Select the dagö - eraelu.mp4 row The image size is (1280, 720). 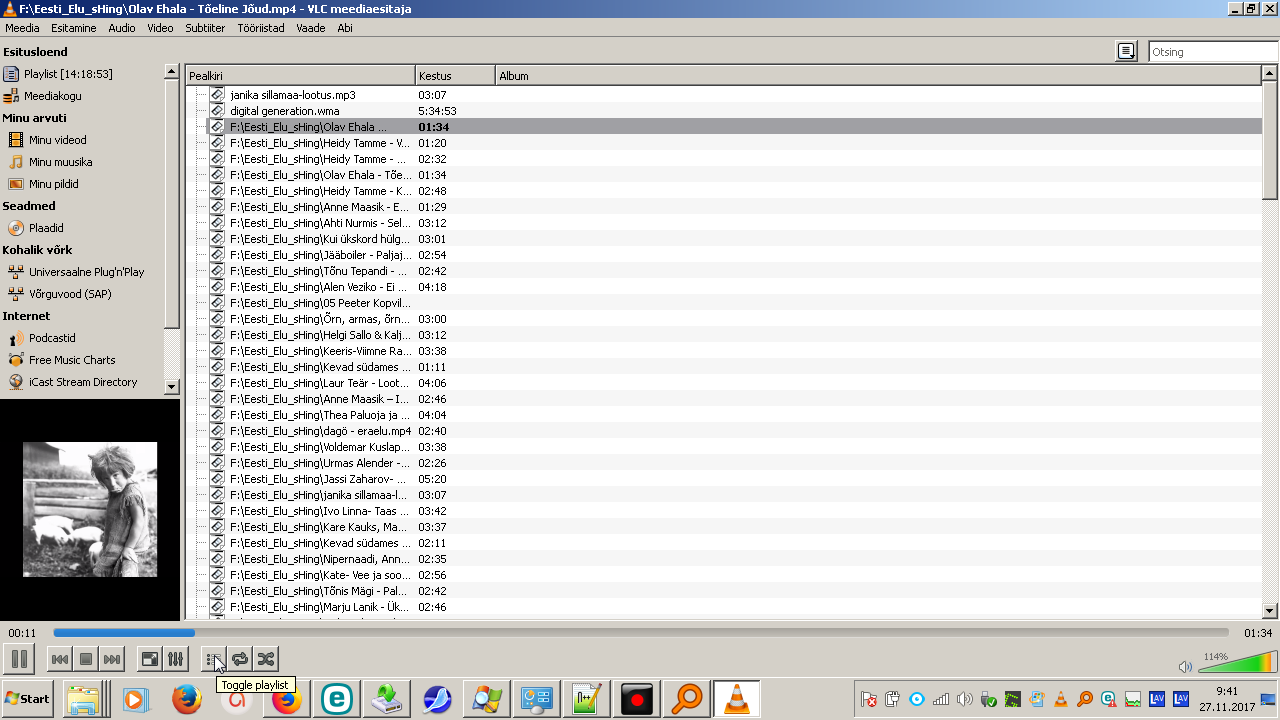[734, 431]
